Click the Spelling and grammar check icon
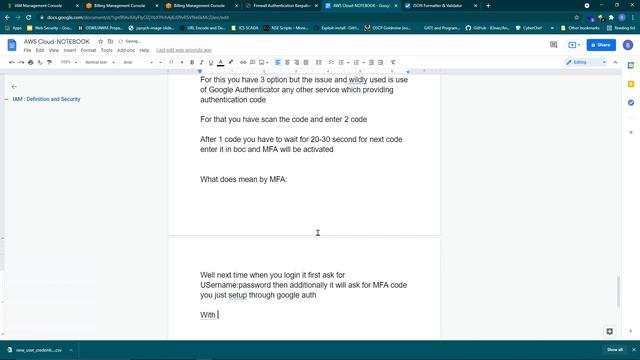Viewport: 640px width, 360px height. click(x=40, y=62)
